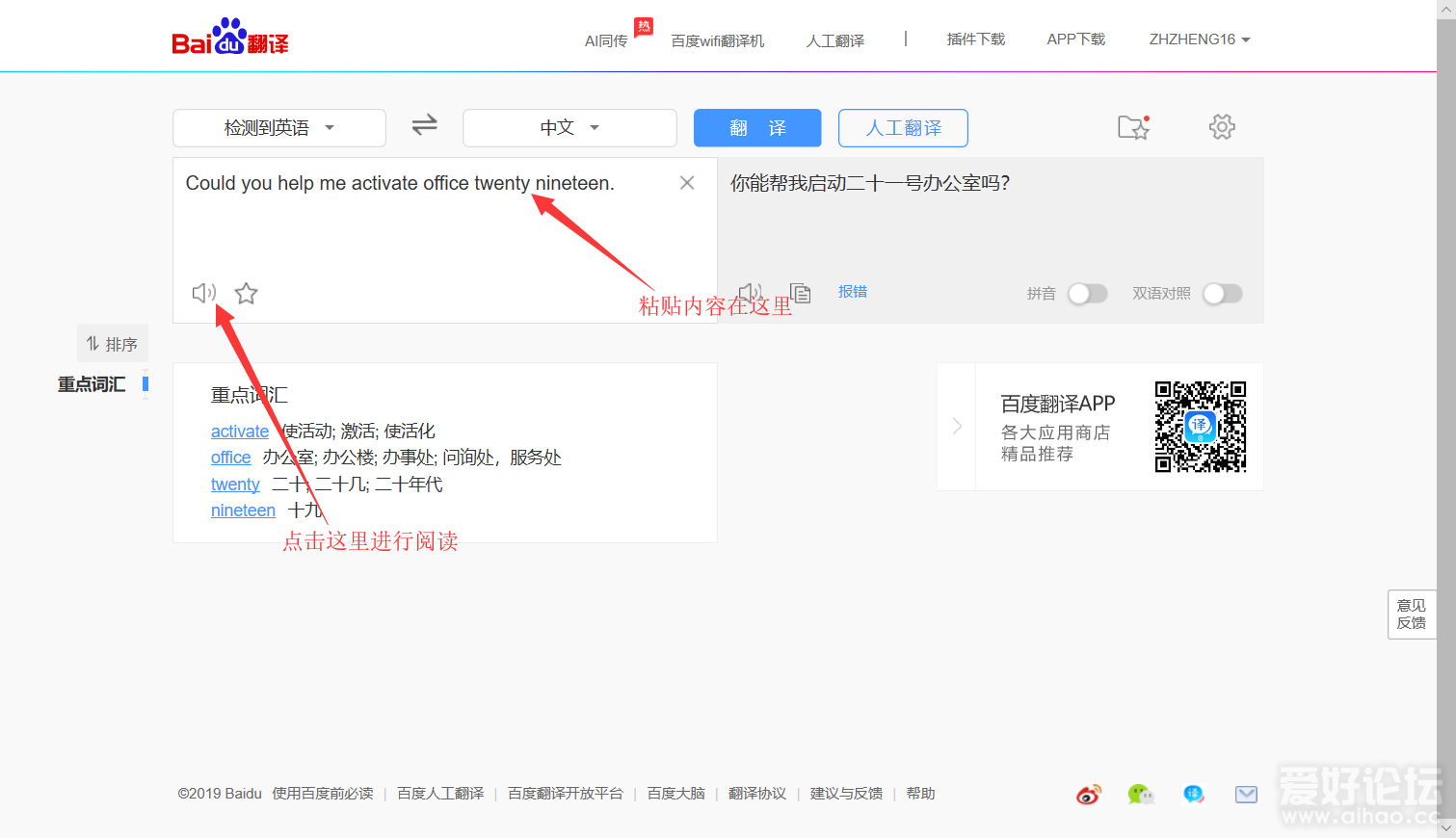1456x838 pixels.
Task: Open the AI同传 menu item
Action: [x=606, y=39]
